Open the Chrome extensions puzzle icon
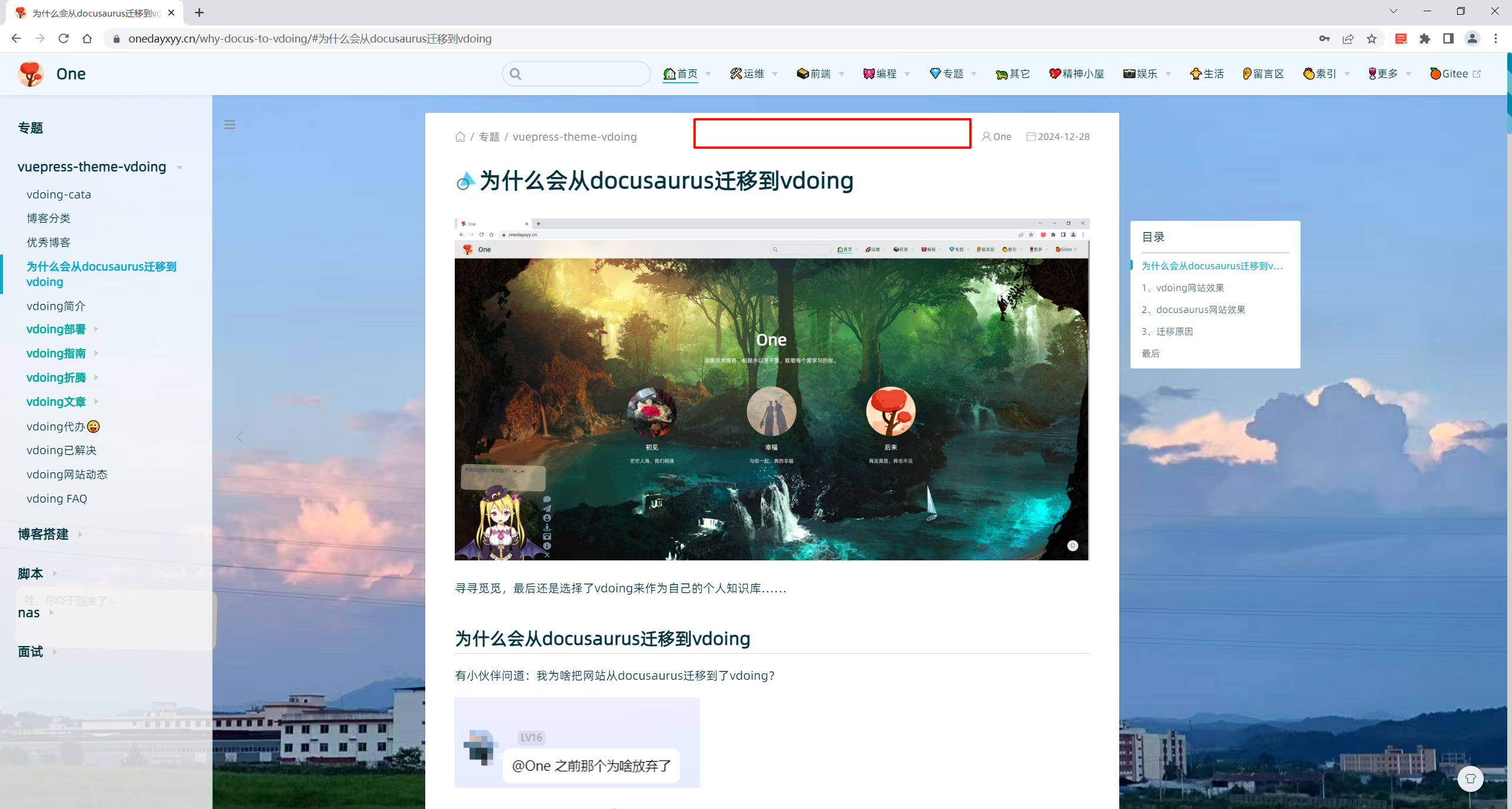 1425,38
